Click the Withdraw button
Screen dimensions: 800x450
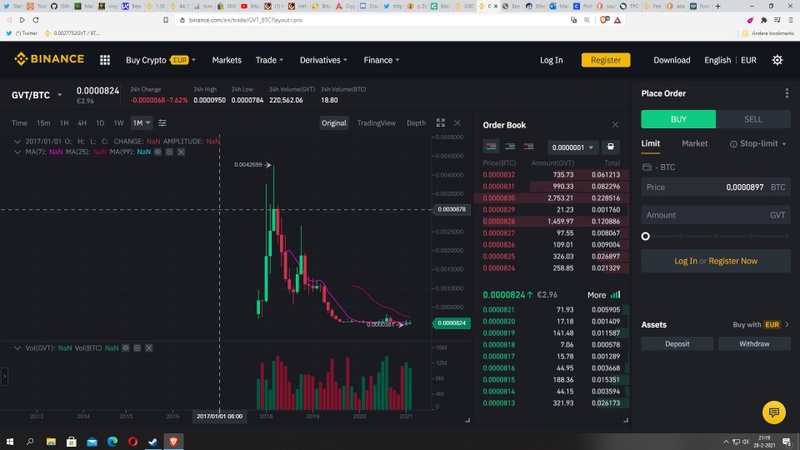[x=754, y=344]
